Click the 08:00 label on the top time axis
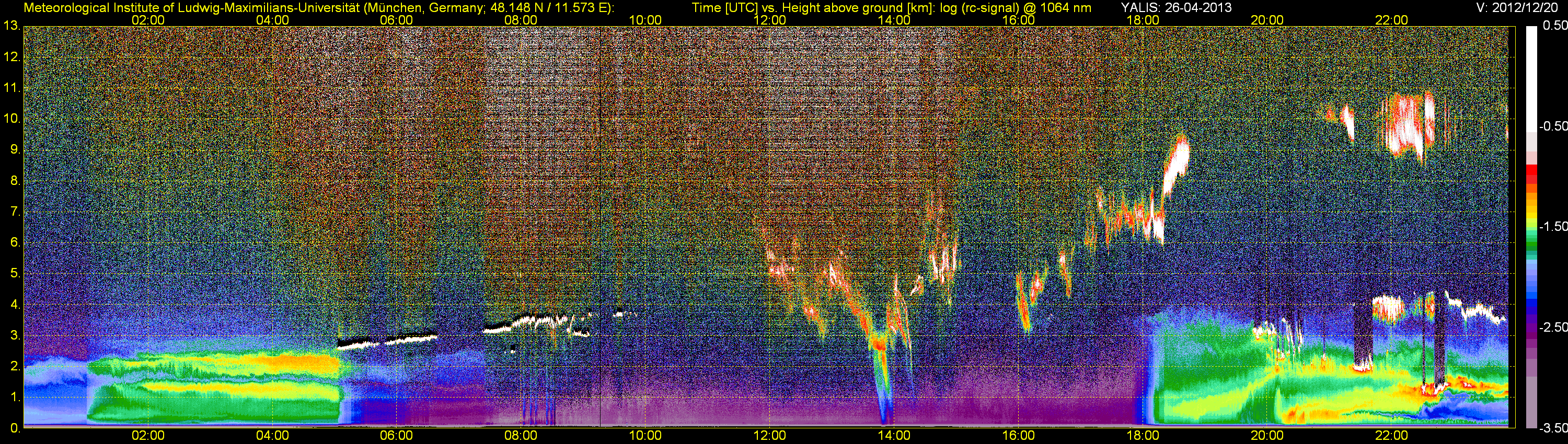Screen dimensions: 1568x444 point(521,20)
